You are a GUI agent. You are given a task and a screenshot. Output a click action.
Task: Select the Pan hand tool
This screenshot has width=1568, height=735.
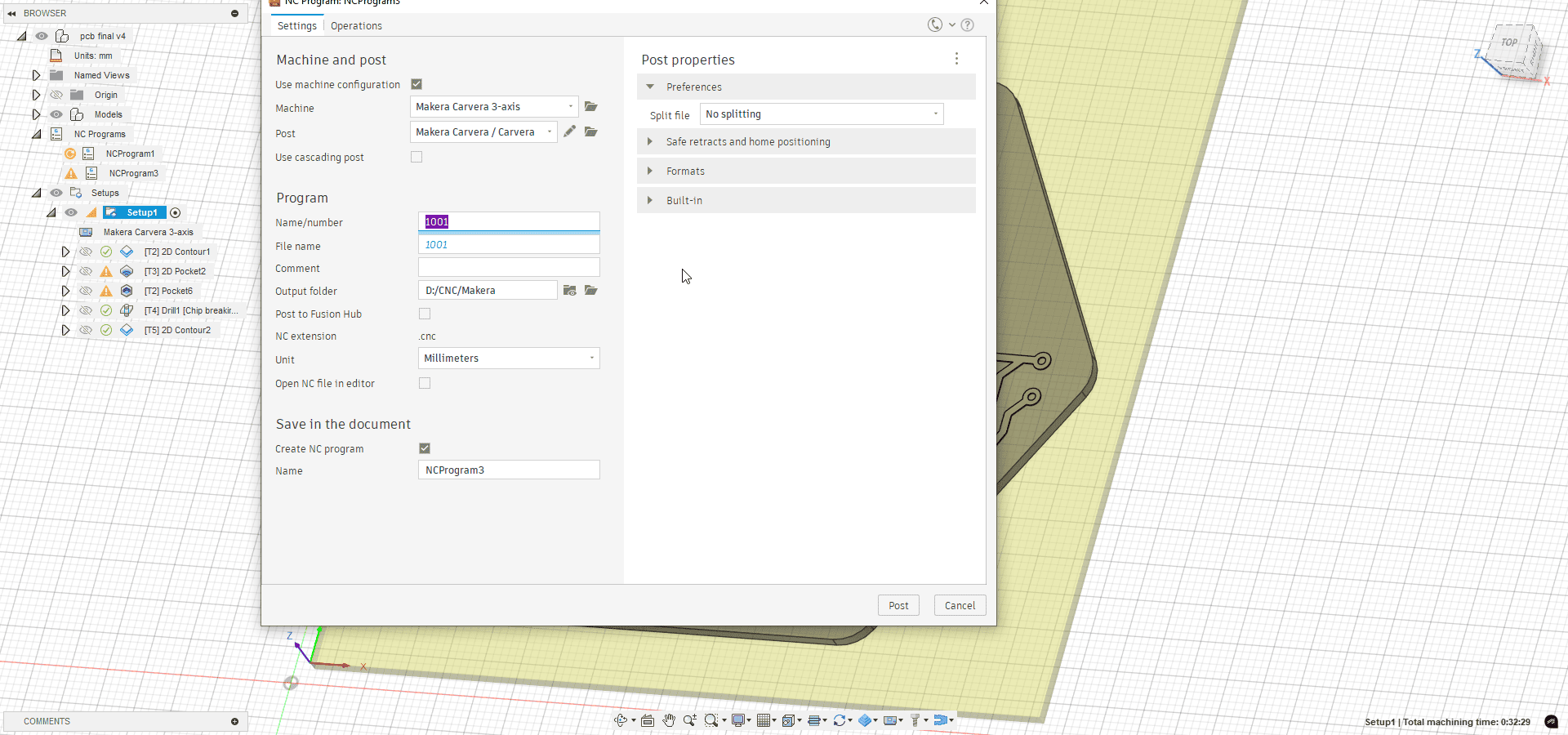[669, 720]
